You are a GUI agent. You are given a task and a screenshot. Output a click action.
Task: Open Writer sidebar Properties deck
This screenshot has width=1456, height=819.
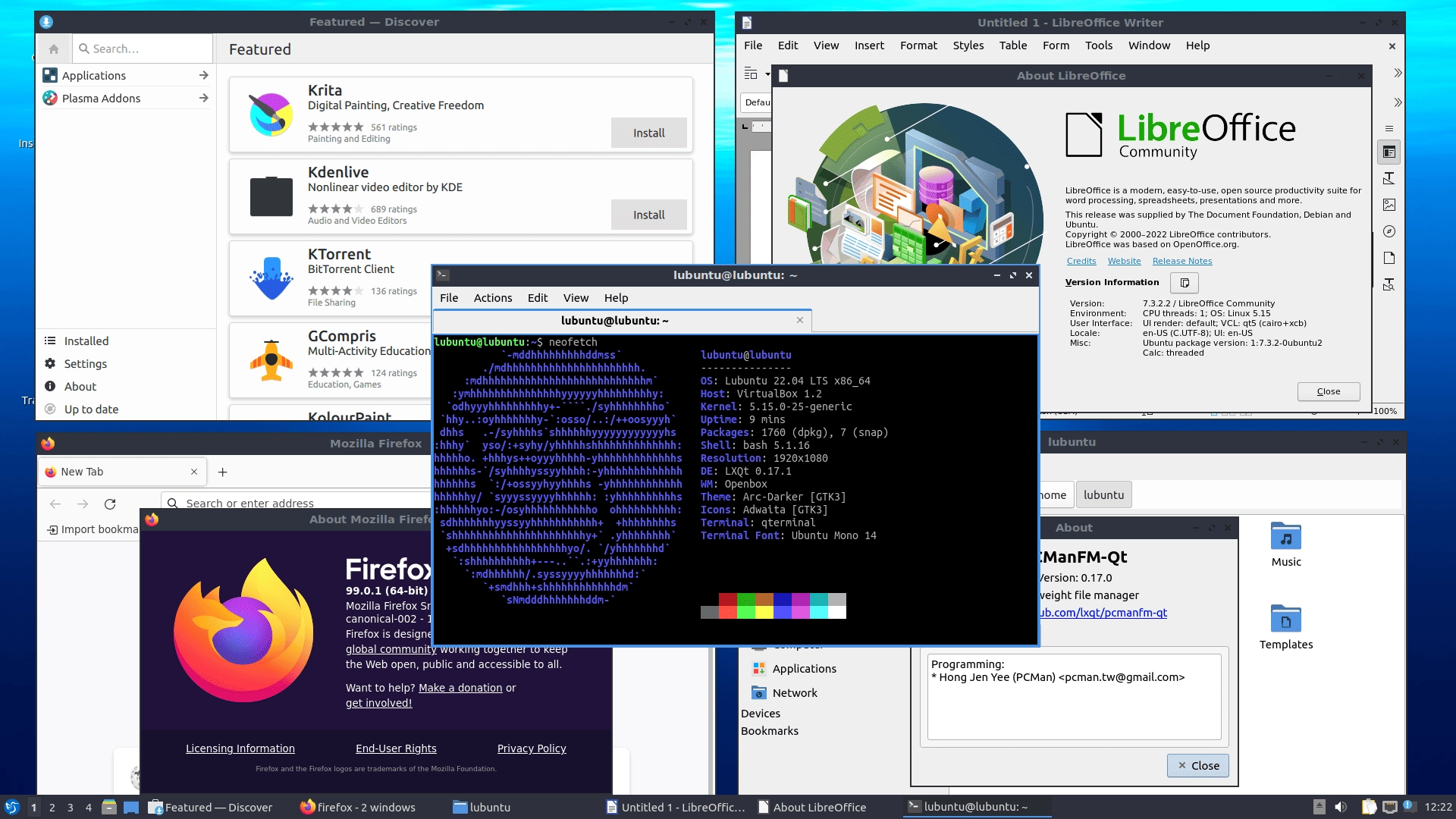click(x=1389, y=152)
